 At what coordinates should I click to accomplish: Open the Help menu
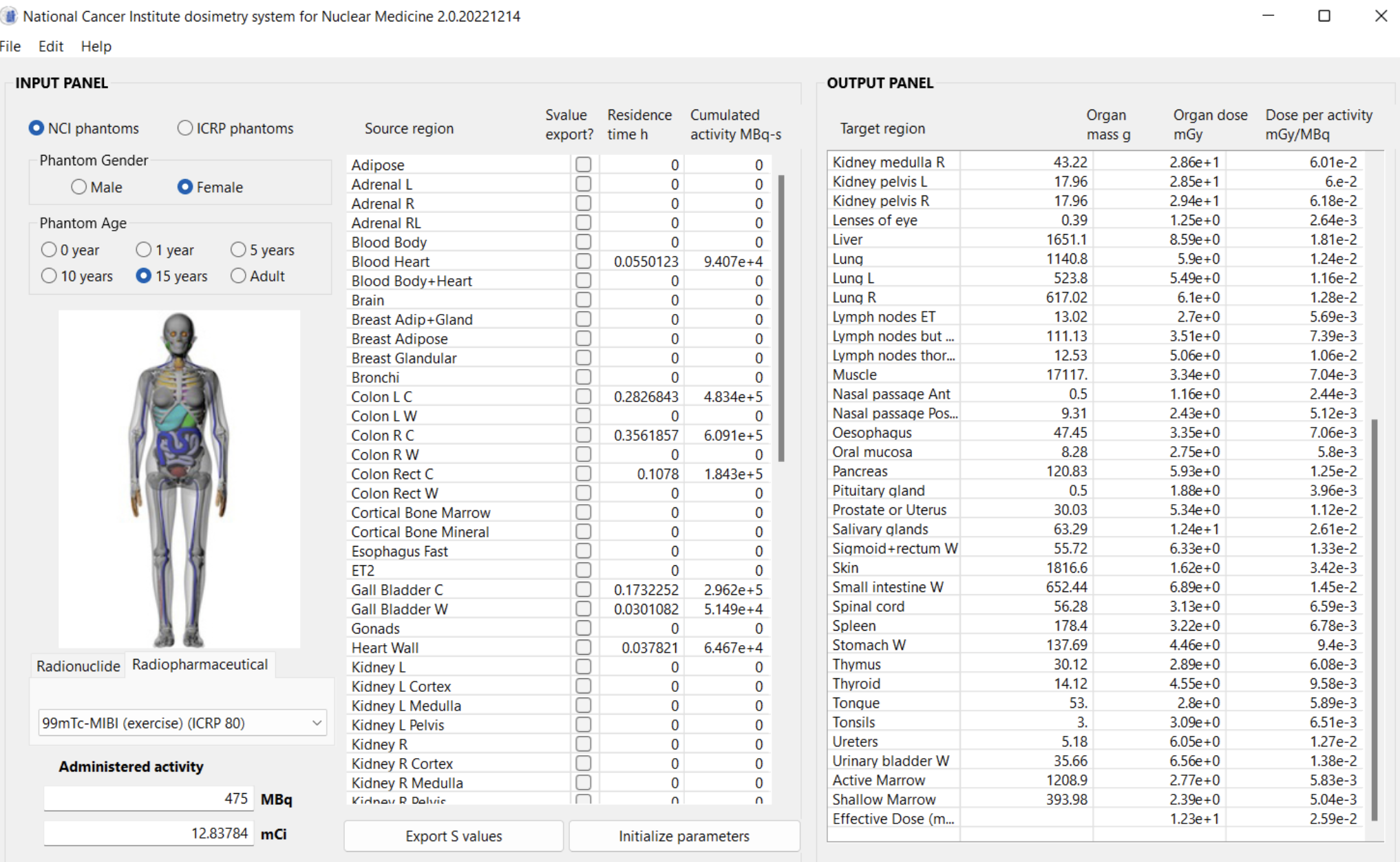click(x=96, y=46)
